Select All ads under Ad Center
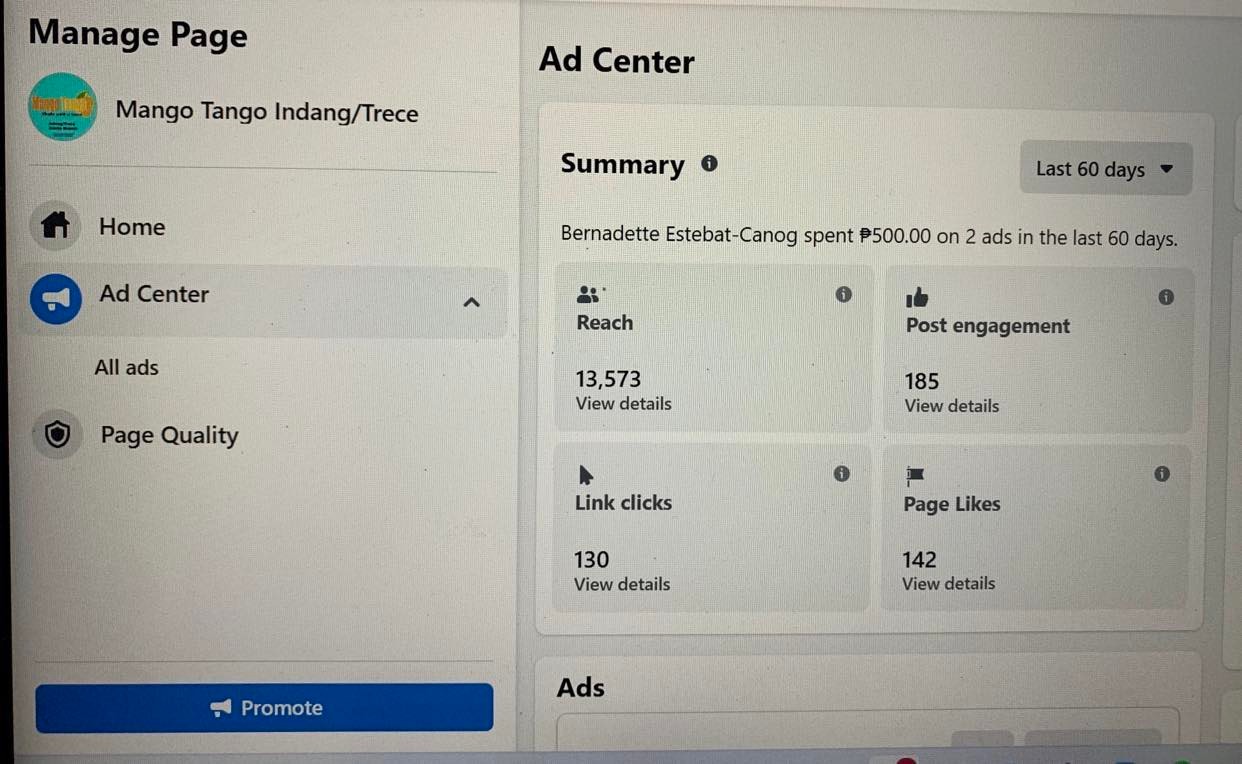1242x764 pixels. click(x=126, y=367)
